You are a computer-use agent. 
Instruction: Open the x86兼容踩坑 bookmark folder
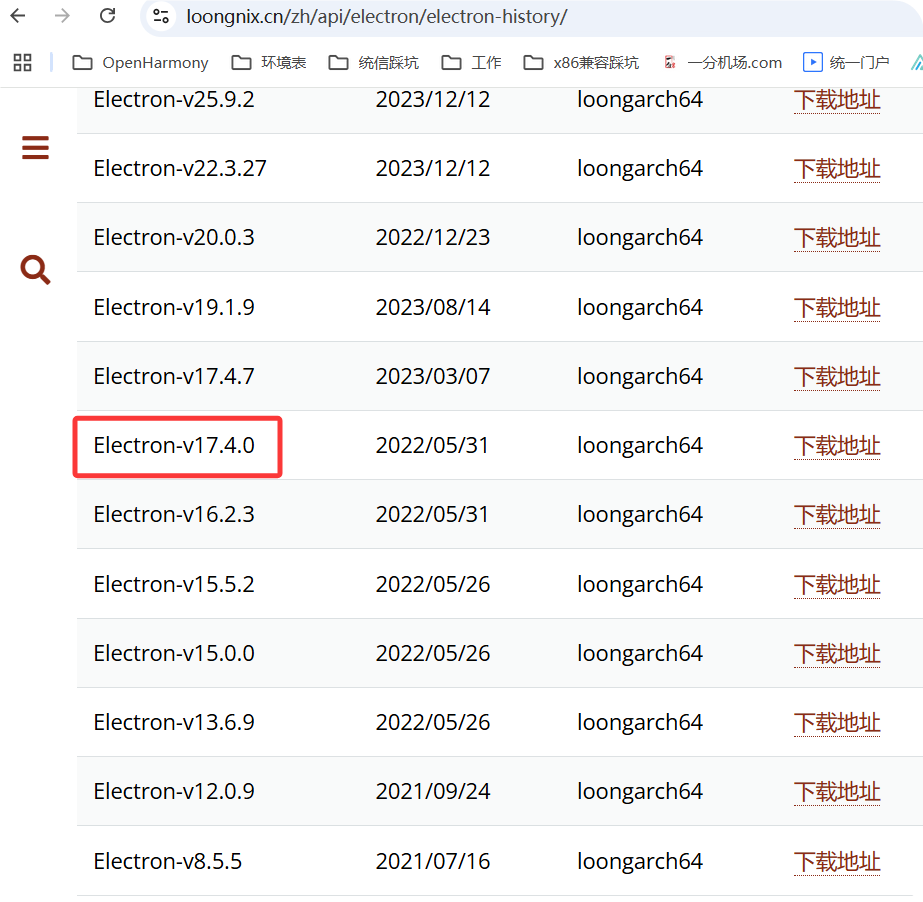point(581,62)
